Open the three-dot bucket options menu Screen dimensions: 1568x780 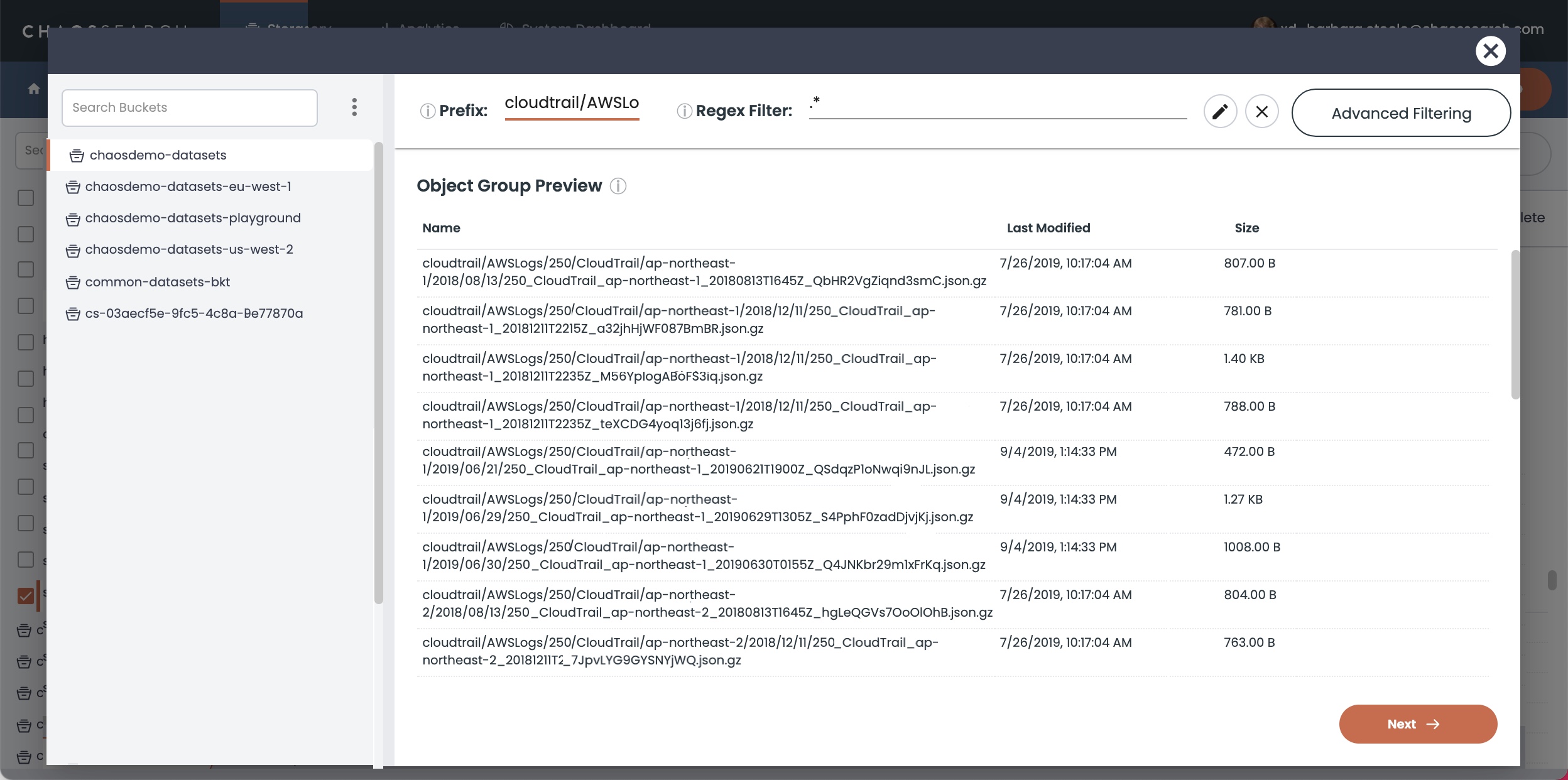point(354,107)
